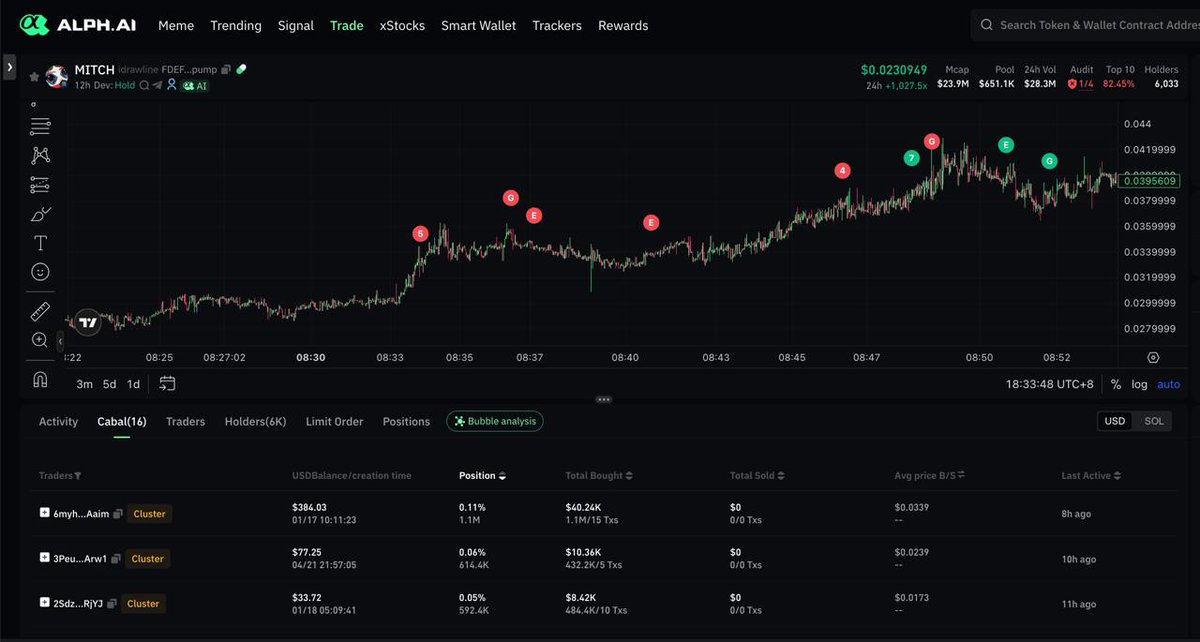This screenshot has width=1200, height=642.
Task: Open Bubble analysis
Action: pos(495,421)
